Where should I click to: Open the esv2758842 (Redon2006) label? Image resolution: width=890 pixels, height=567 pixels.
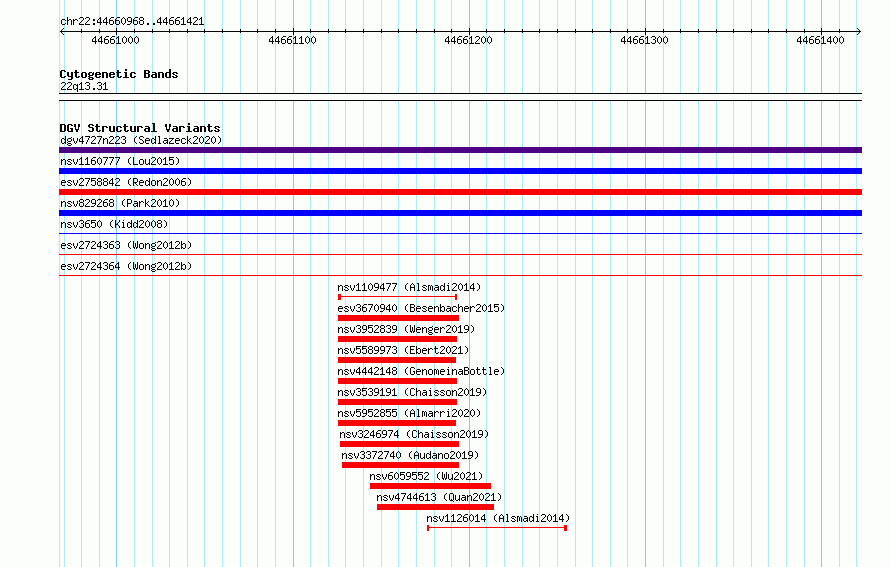pos(126,182)
